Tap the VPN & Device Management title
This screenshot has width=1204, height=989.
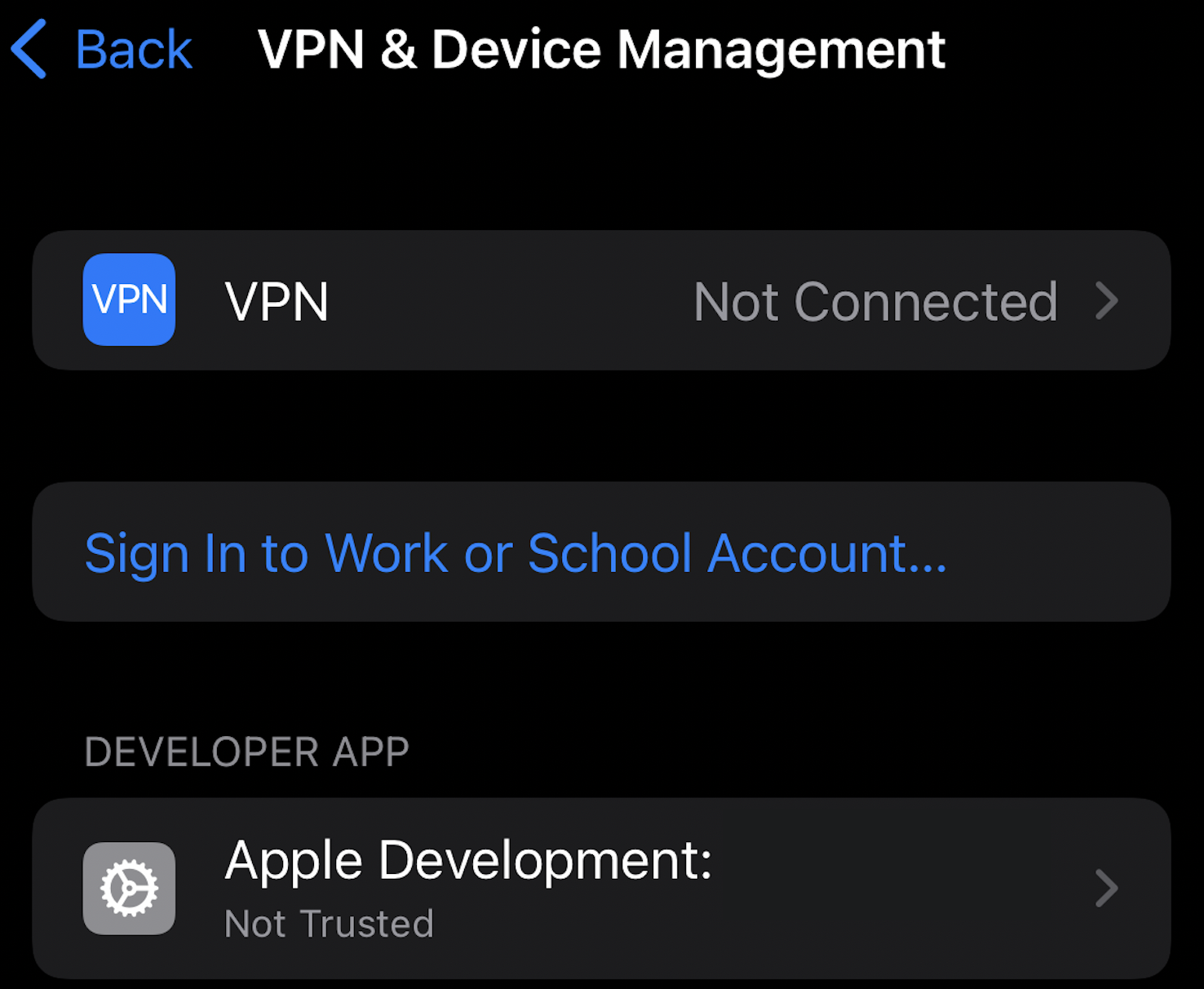[x=601, y=49]
